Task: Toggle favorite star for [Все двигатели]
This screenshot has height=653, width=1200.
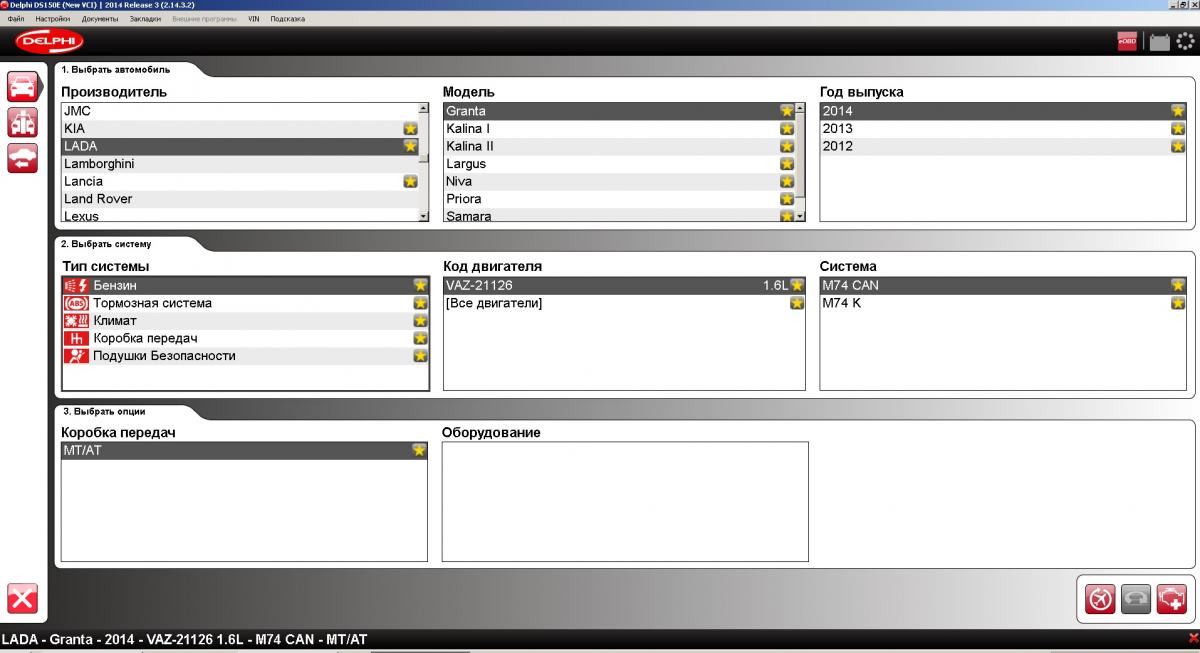Action: click(x=797, y=303)
